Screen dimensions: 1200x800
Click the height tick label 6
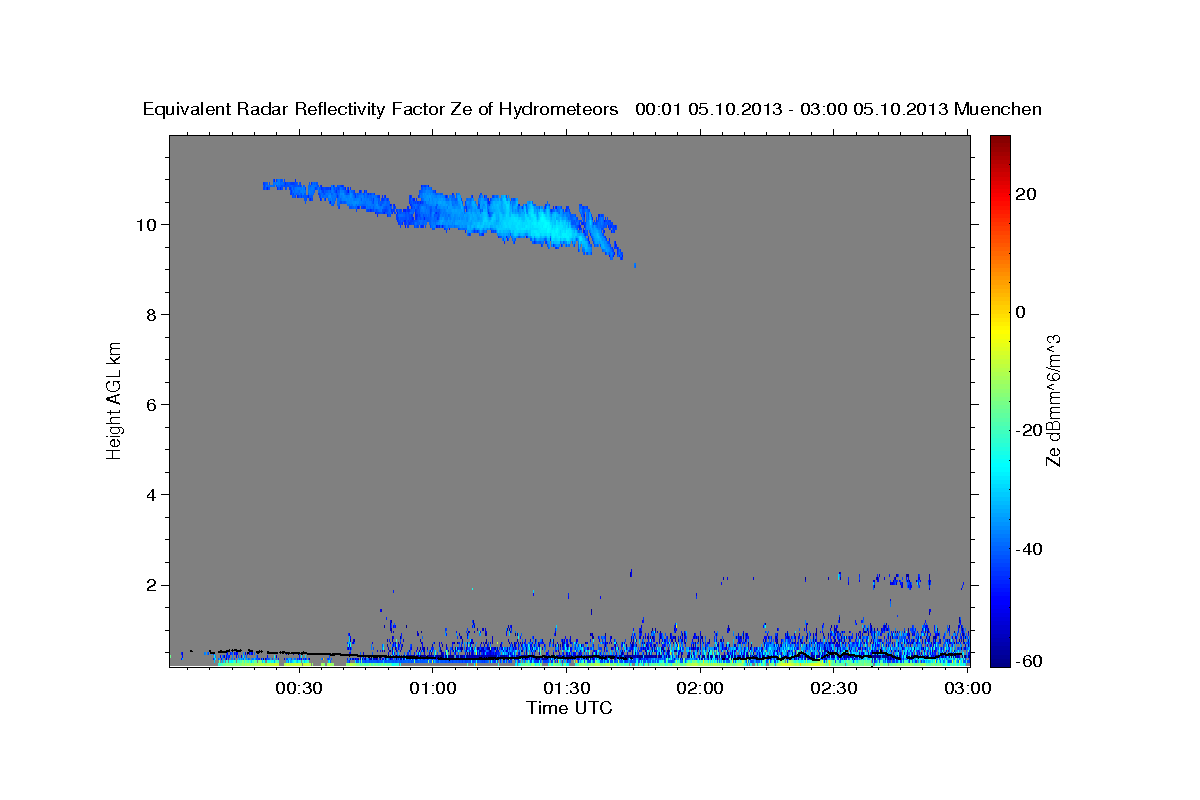(153, 404)
